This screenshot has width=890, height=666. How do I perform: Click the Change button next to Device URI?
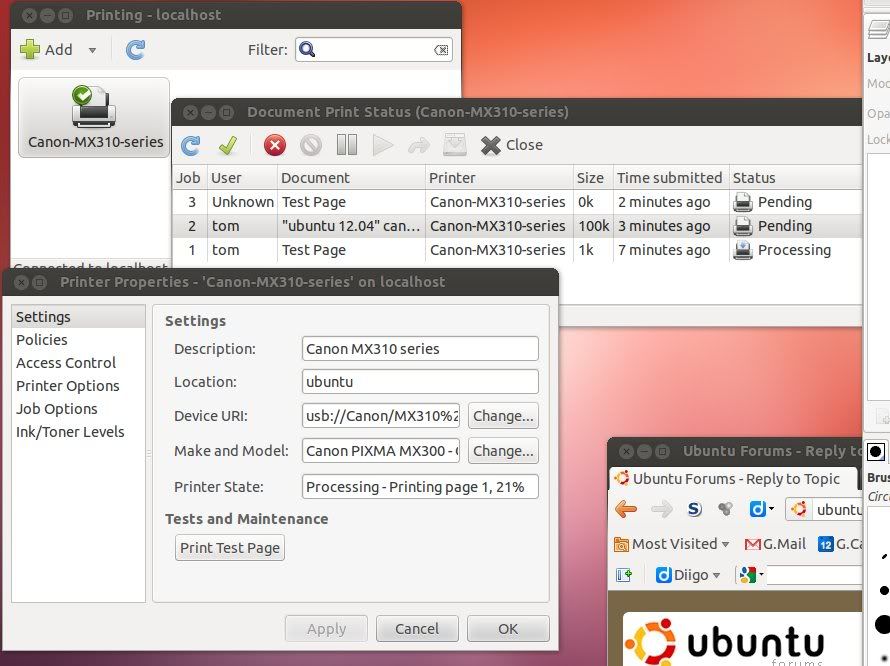[503, 416]
